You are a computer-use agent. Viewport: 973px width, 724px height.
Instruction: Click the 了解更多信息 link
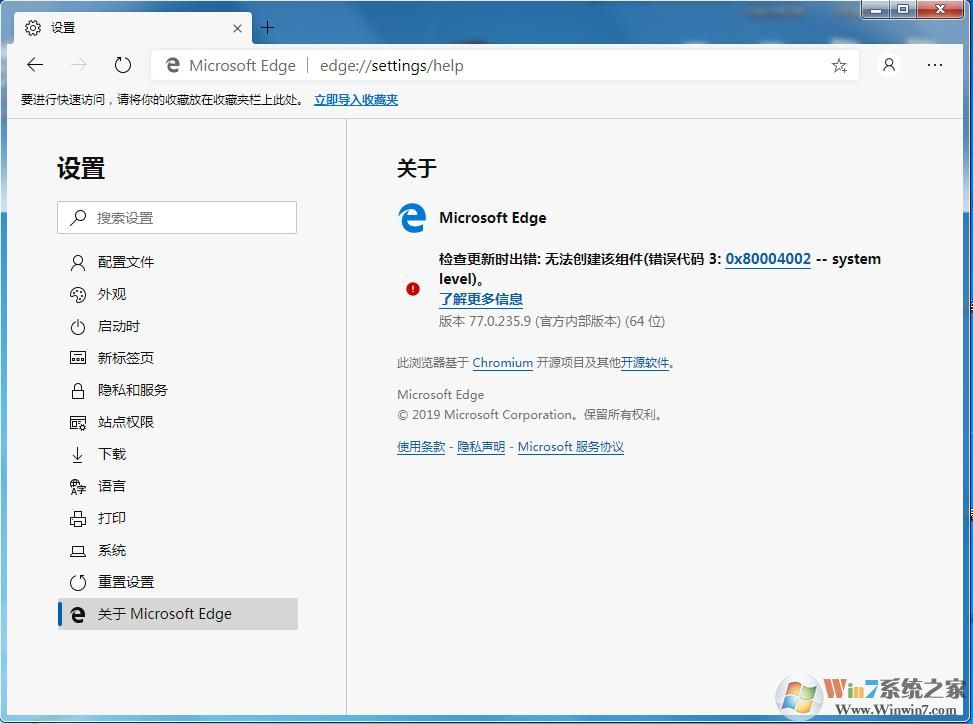pyautogui.click(x=481, y=299)
